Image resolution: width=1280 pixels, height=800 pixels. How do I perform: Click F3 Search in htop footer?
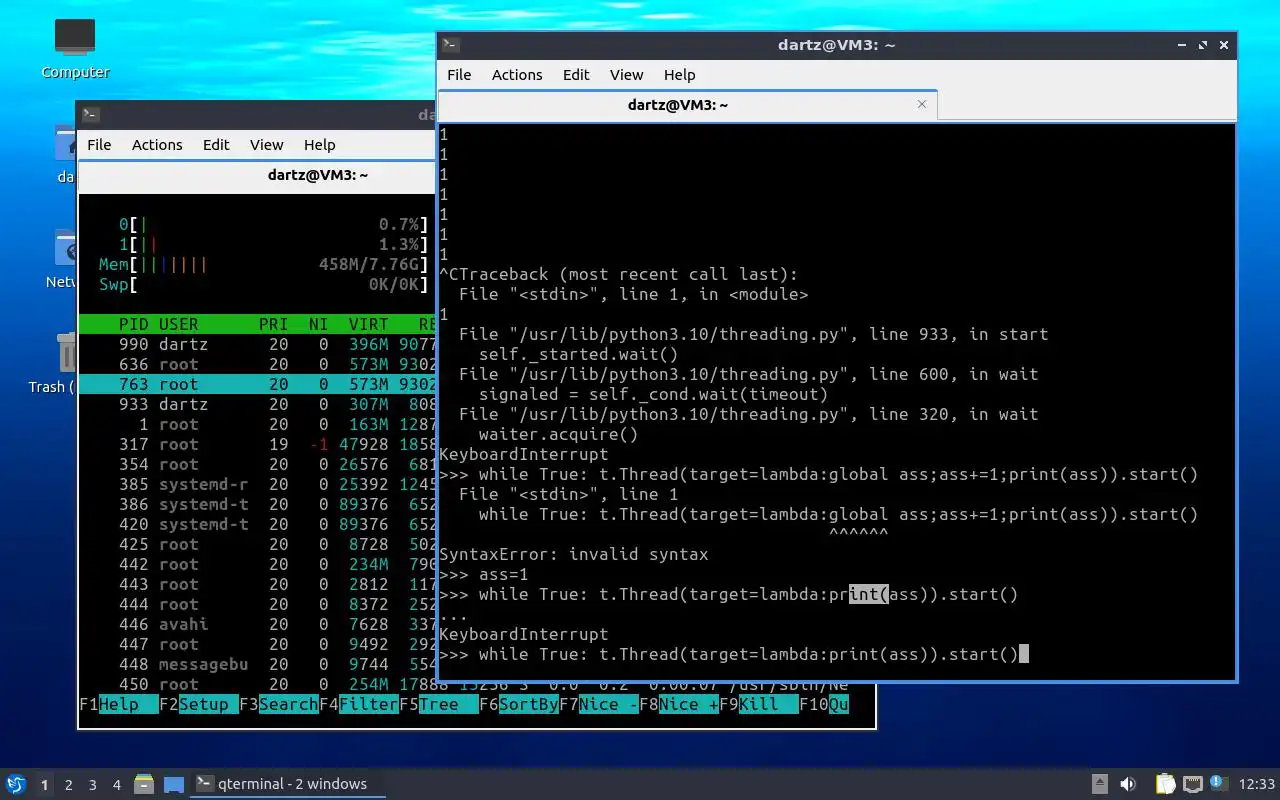(x=279, y=704)
